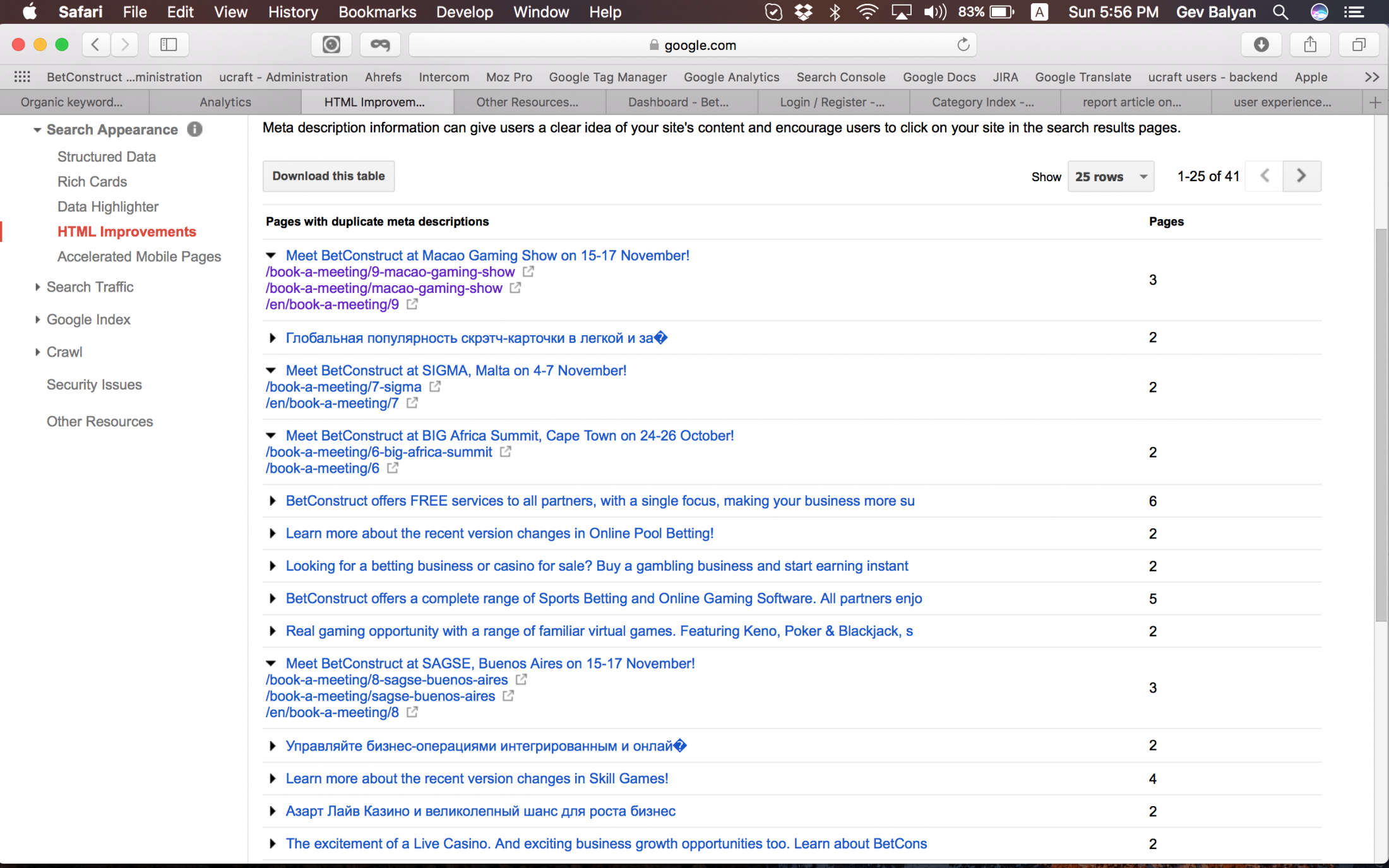This screenshot has width=1389, height=868.
Task: Expand the Google Index section
Action: click(37, 319)
